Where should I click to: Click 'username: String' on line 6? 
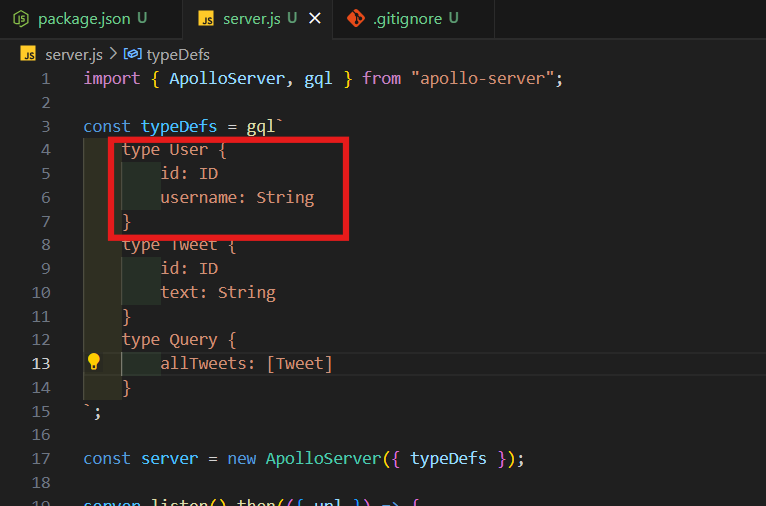237,198
